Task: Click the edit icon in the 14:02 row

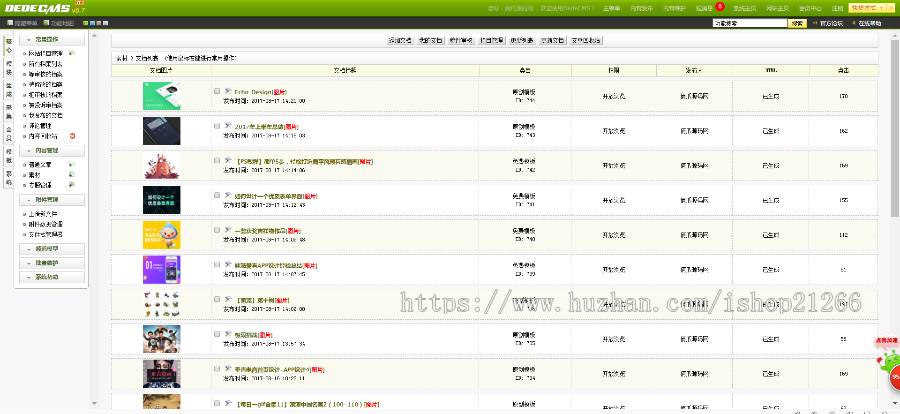Action: (227, 299)
